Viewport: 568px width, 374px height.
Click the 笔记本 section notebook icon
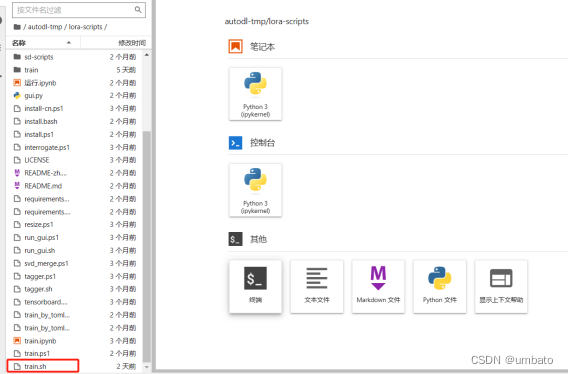coord(235,46)
